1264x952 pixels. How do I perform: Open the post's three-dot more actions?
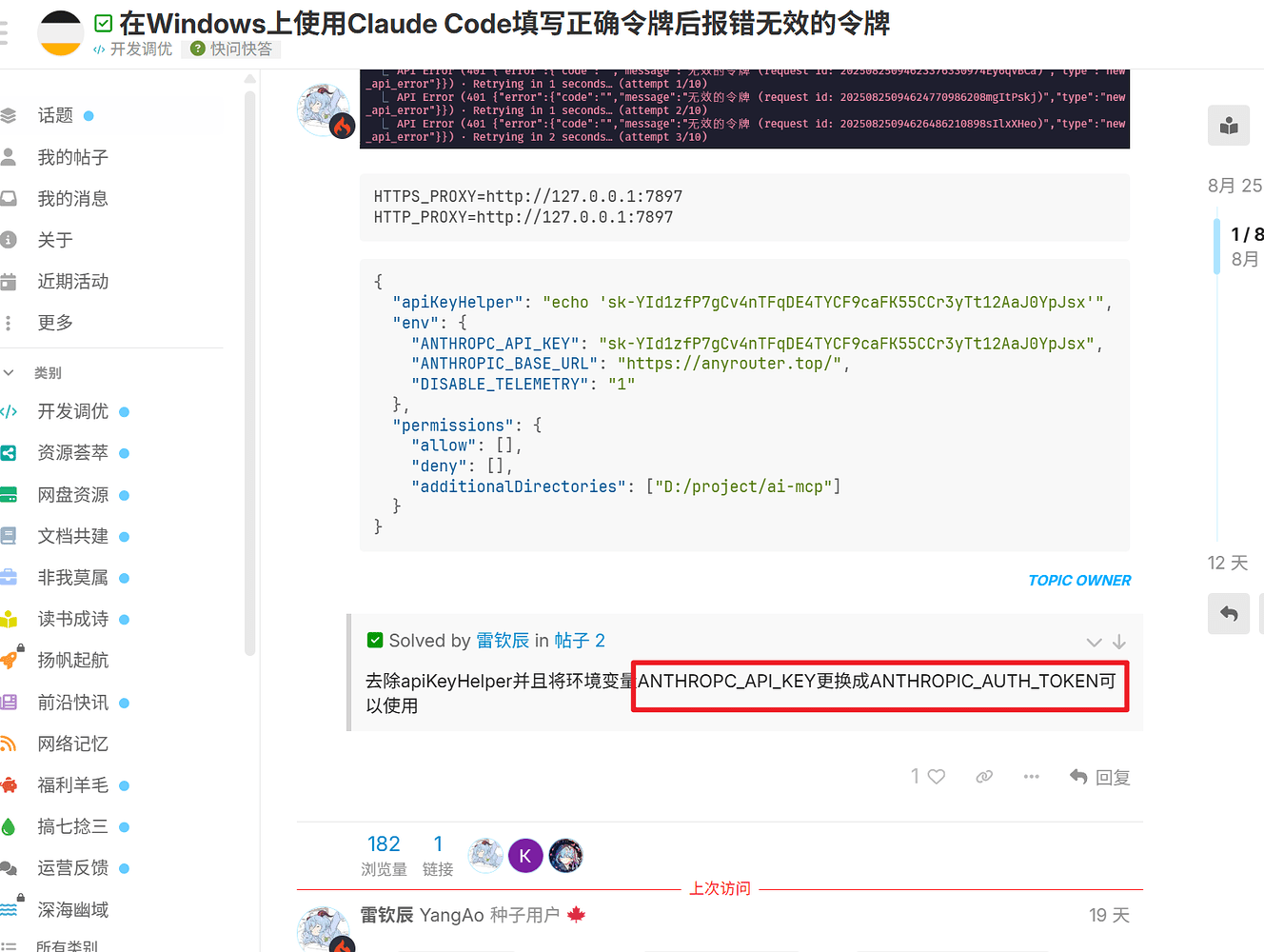(1031, 777)
